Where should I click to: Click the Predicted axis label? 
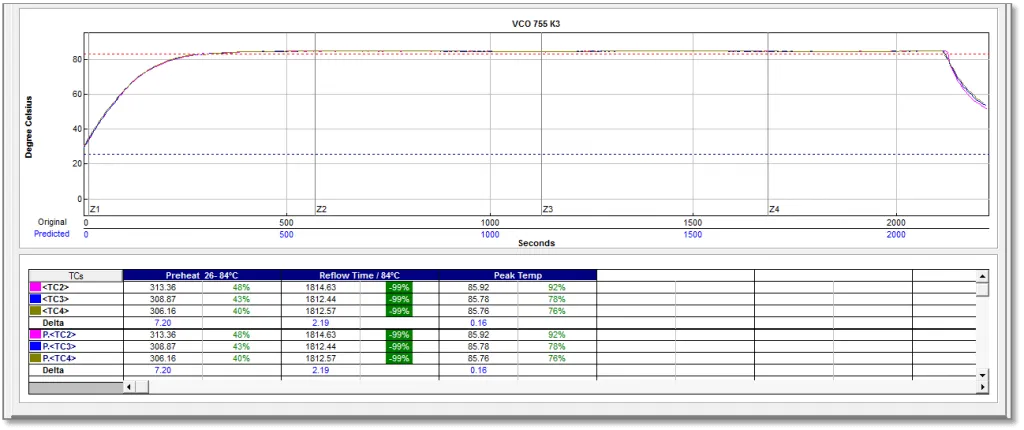52,234
